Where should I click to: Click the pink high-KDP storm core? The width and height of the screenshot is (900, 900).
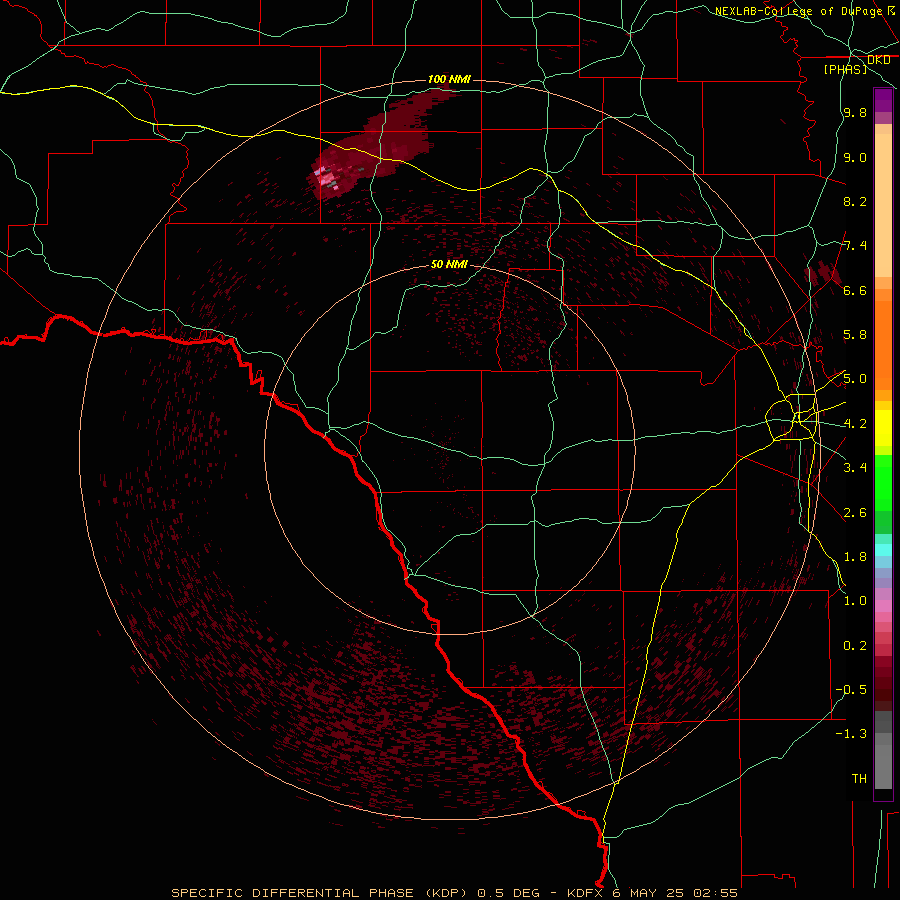coord(328,178)
